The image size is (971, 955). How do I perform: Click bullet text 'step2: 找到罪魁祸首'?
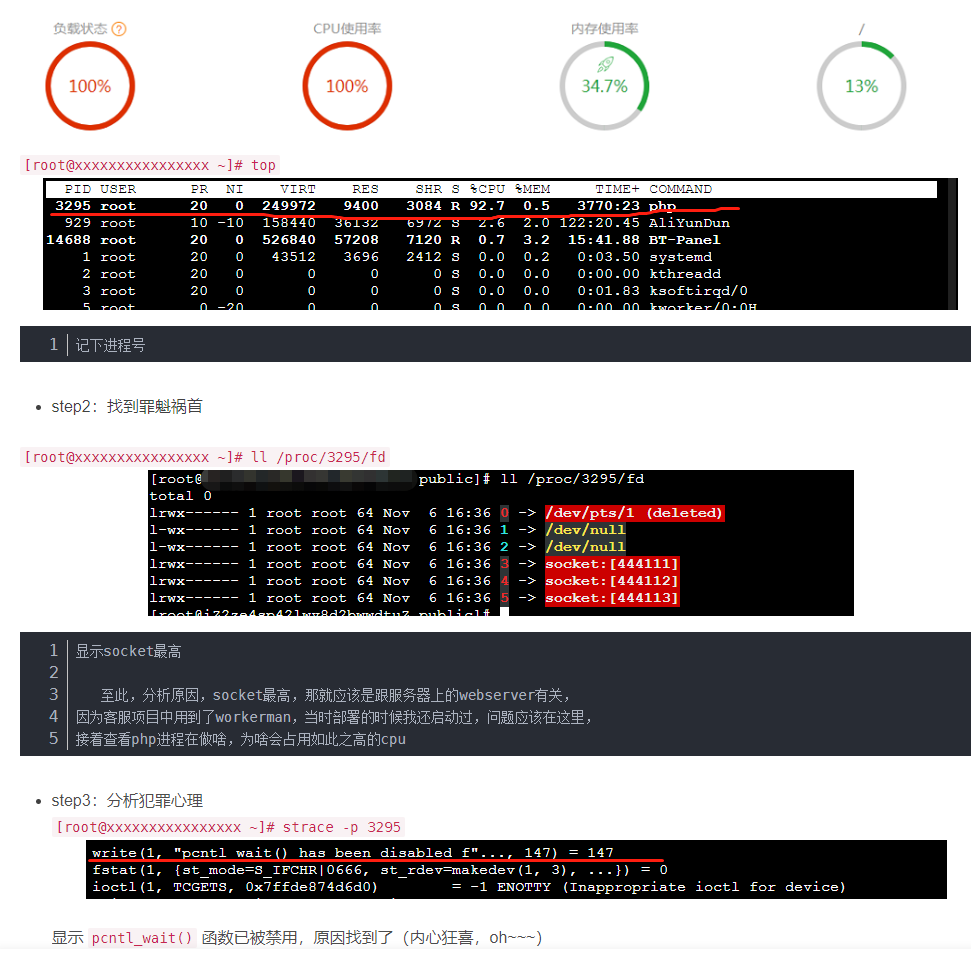click(x=127, y=406)
